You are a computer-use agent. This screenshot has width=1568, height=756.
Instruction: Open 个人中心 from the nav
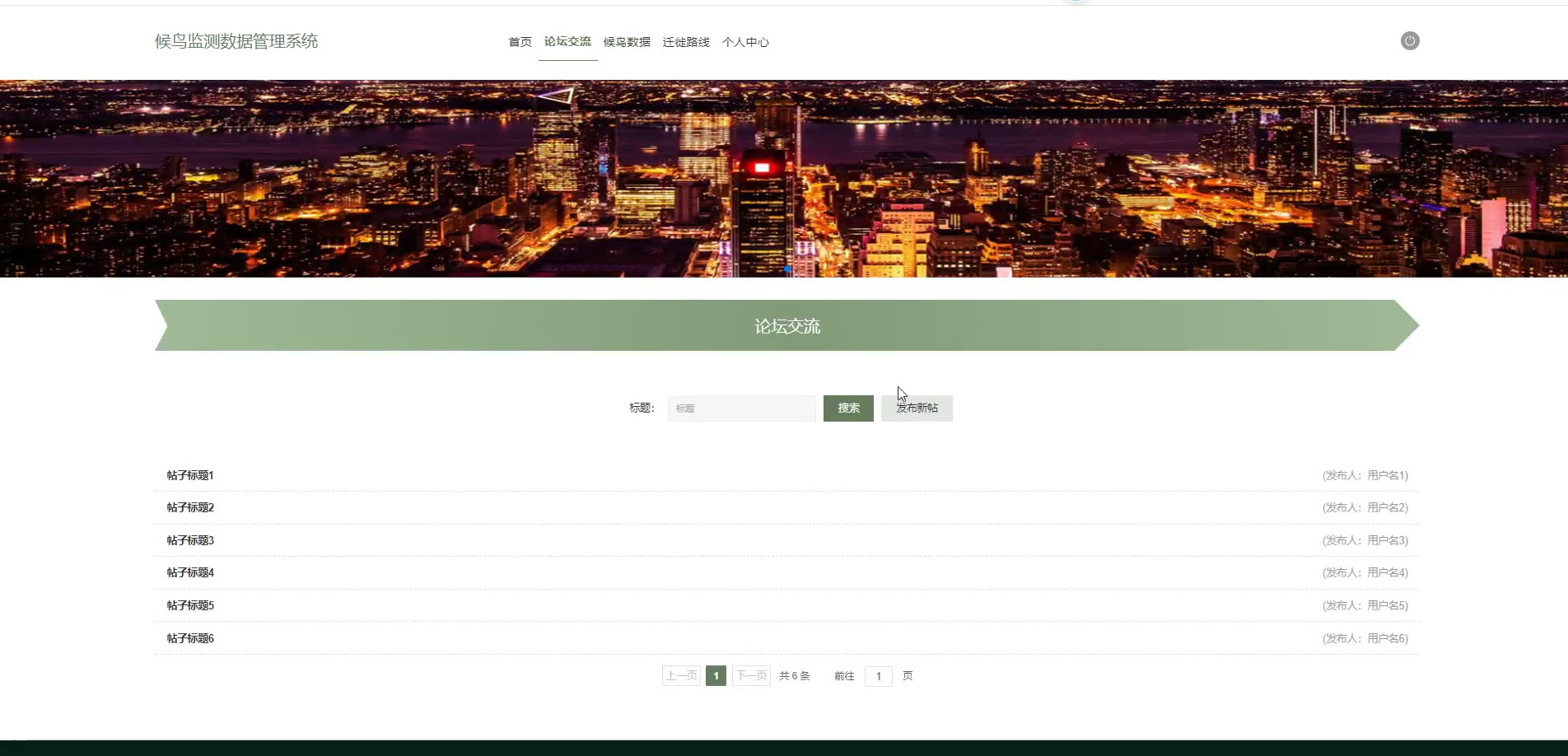coord(745,42)
